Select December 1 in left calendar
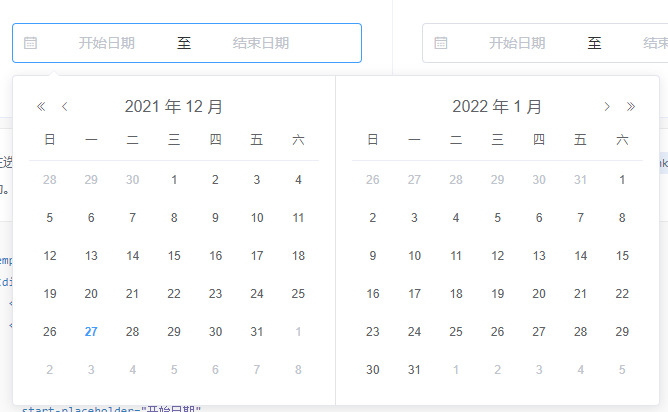This screenshot has width=668, height=412. (174, 180)
